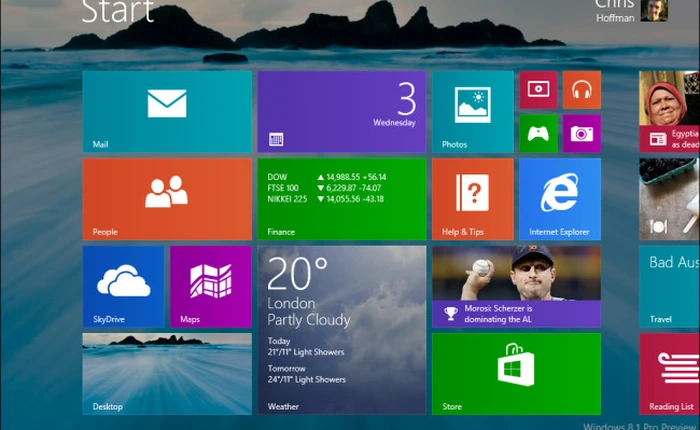Click Today's 21°/11° Light Showers forecast
This screenshot has height=430, width=700.
tap(306, 347)
